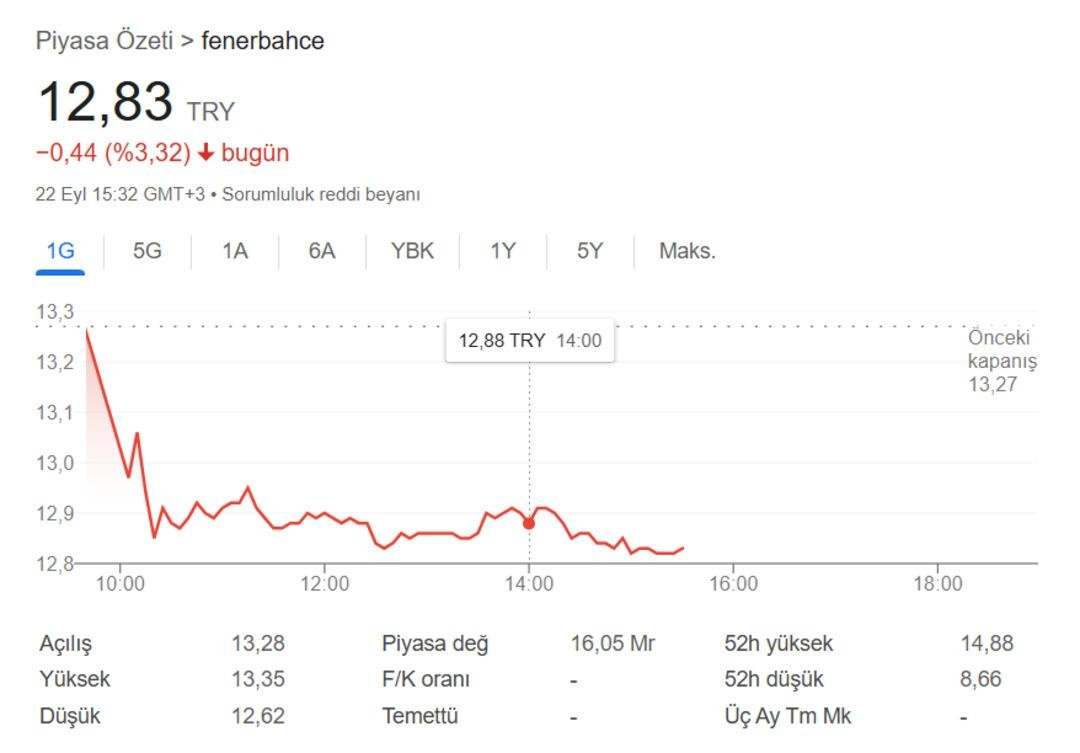This screenshot has width=1080, height=753.
Task: Click the fenerbahce breadcrumb text
Action: [x=262, y=41]
